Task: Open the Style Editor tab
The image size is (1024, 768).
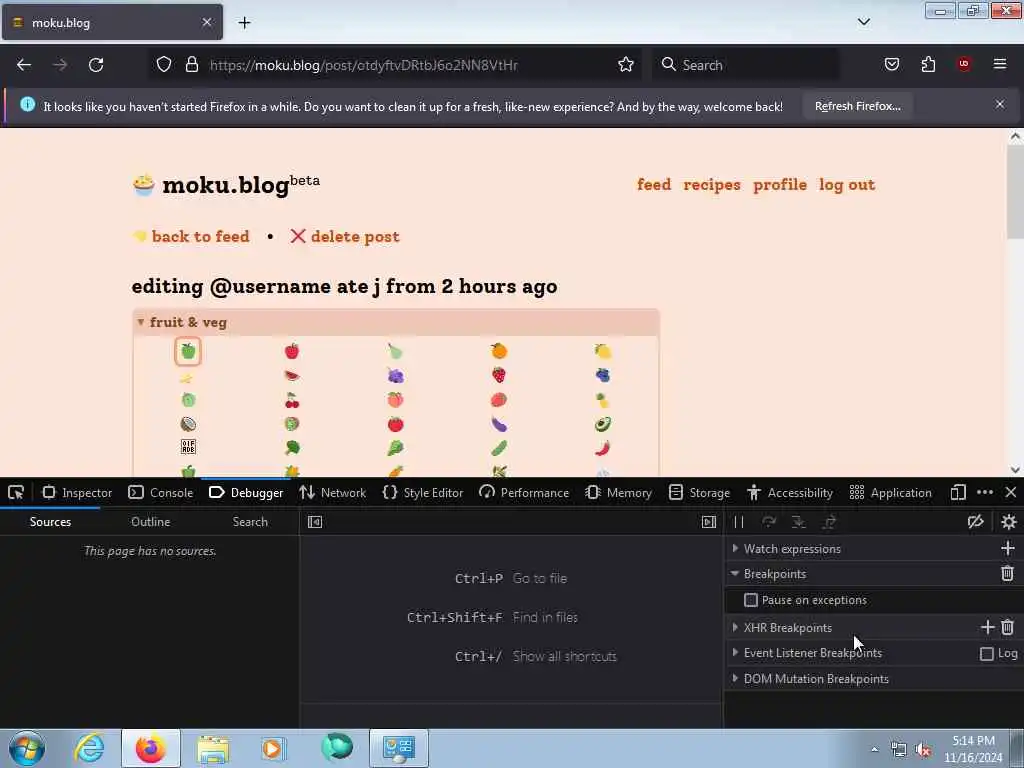Action: click(423, 492)
